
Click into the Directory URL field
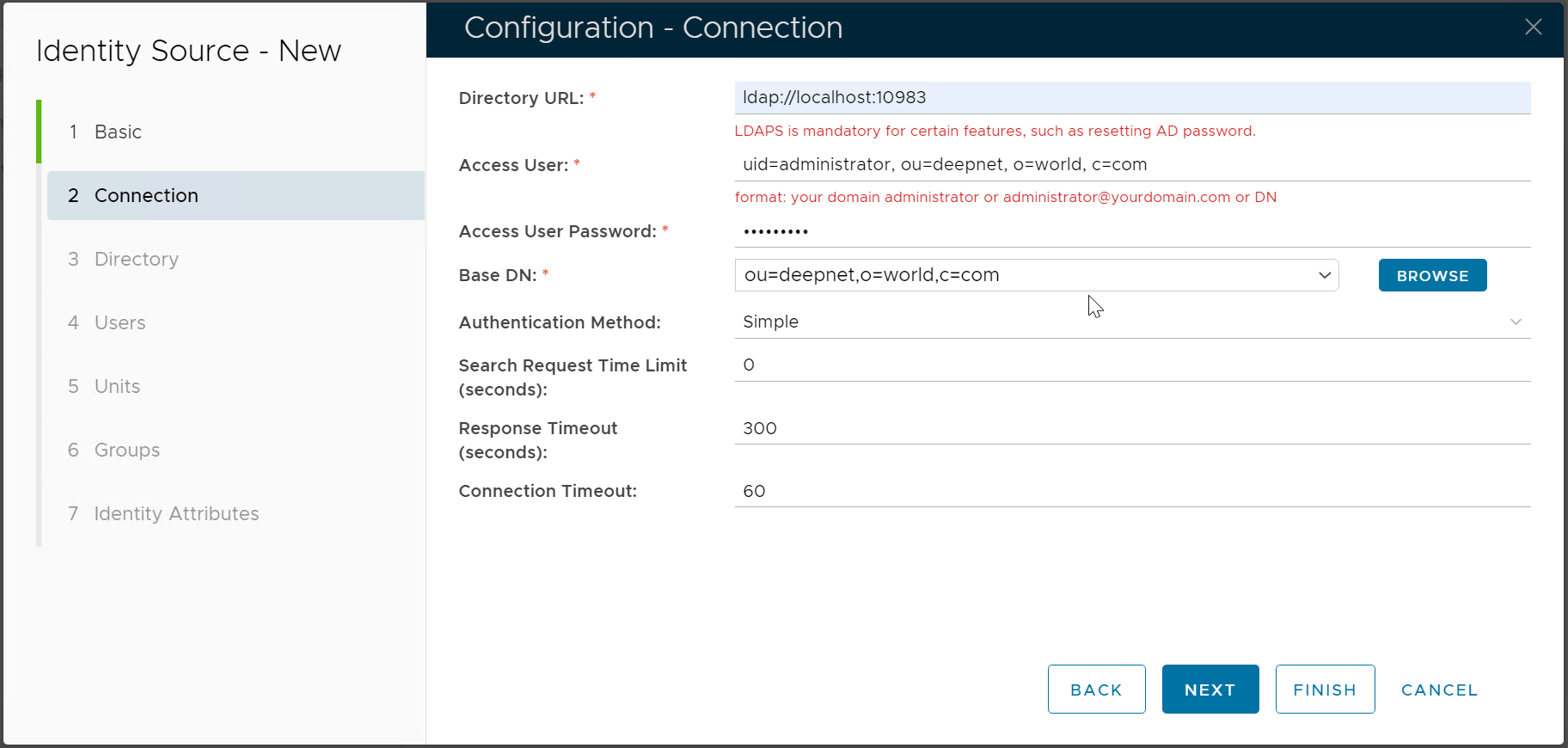tap(1131, 98)
